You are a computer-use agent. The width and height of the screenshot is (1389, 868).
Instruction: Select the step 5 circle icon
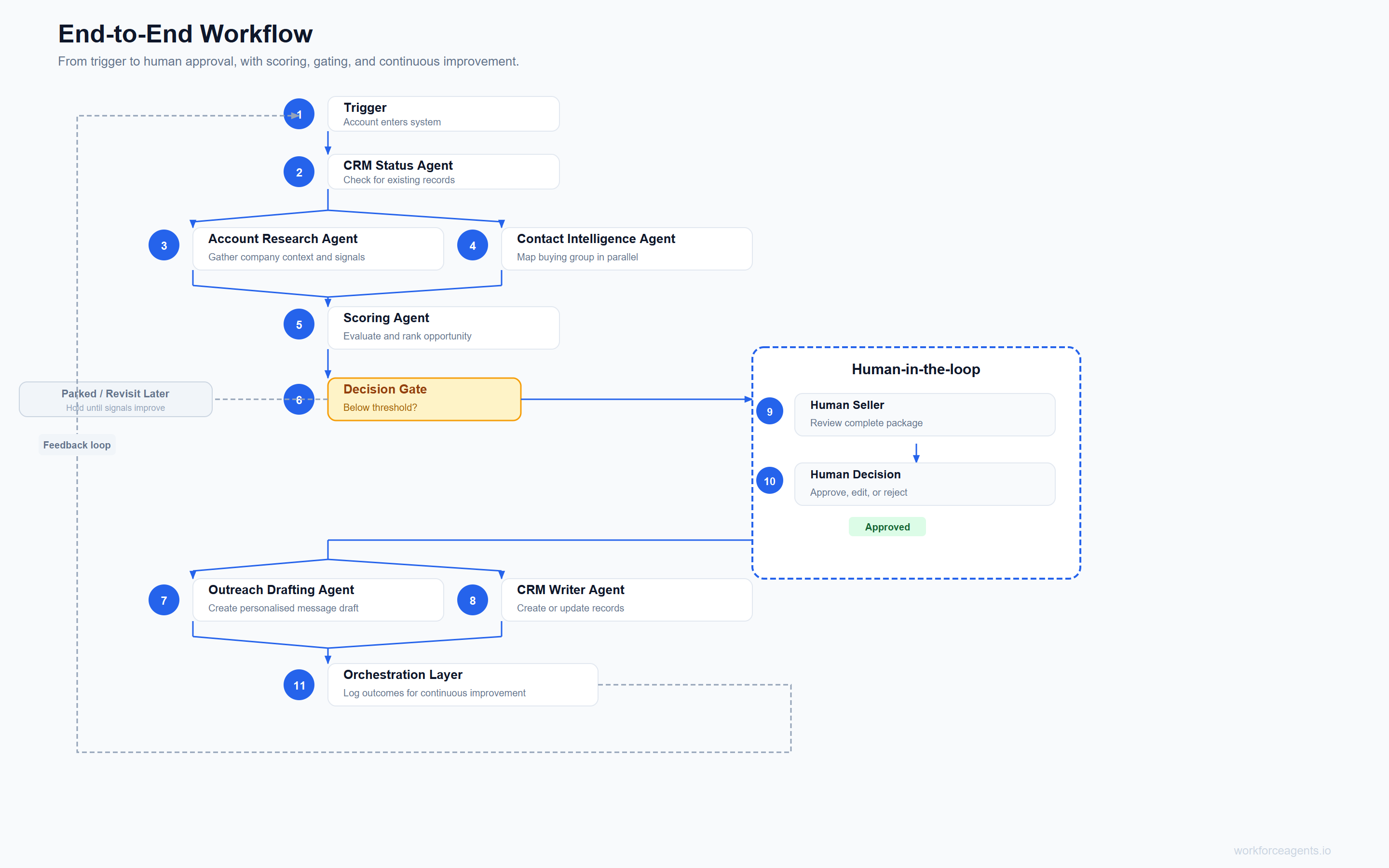point(299,325)
